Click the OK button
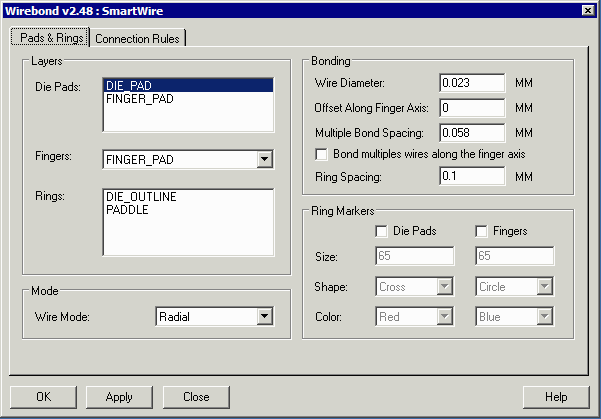 [x=43, y=397]
